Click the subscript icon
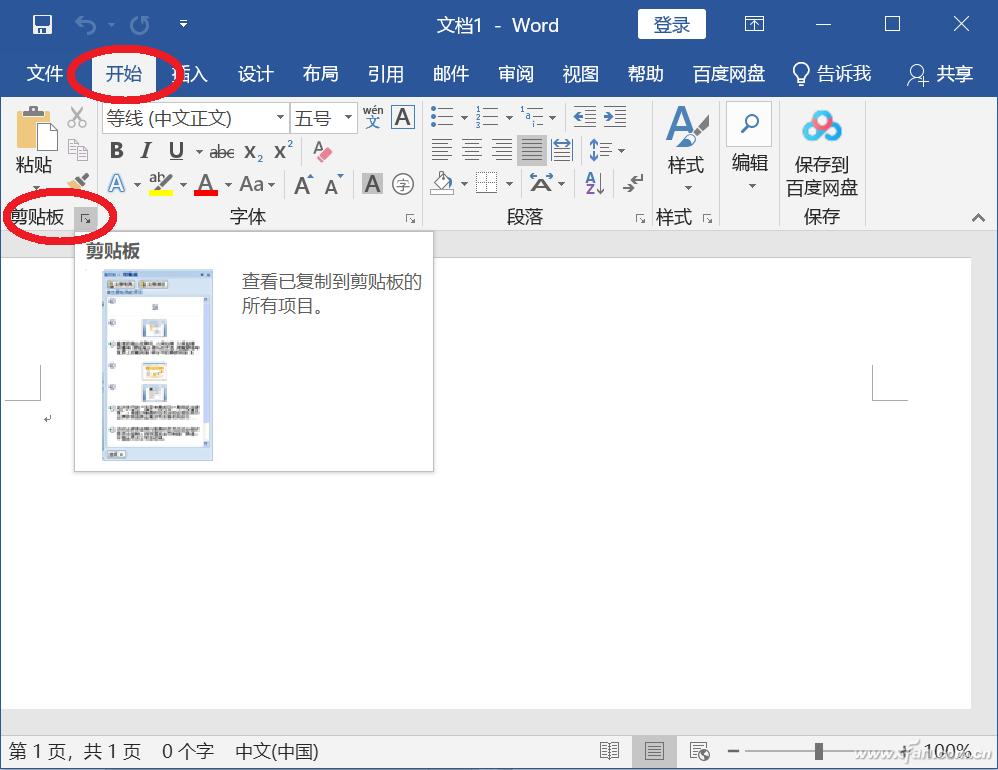Screen dimensions: 998x770 [x=251, y=150]
